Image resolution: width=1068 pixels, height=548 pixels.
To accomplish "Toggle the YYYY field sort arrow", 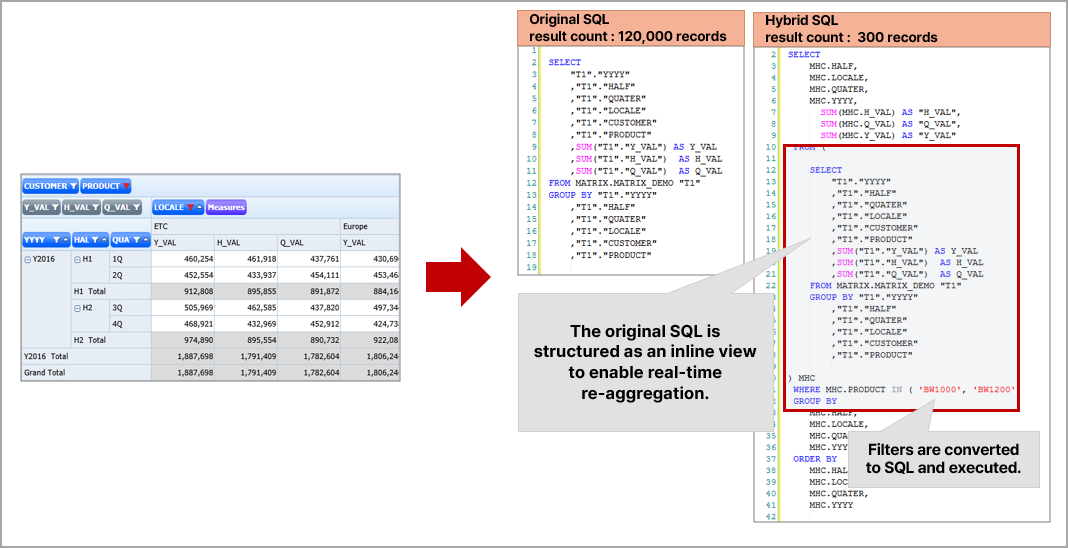I will [65, 240].
